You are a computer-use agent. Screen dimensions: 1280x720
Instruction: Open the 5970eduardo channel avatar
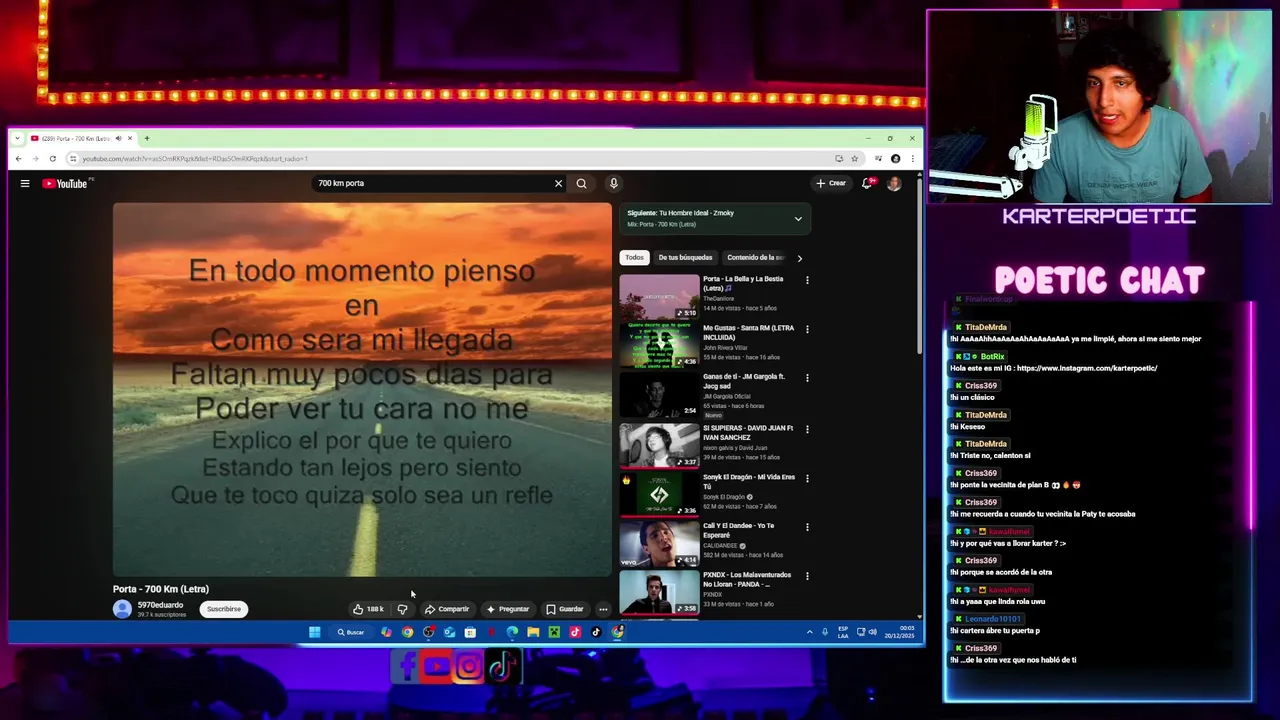click(x=122, y=609)
